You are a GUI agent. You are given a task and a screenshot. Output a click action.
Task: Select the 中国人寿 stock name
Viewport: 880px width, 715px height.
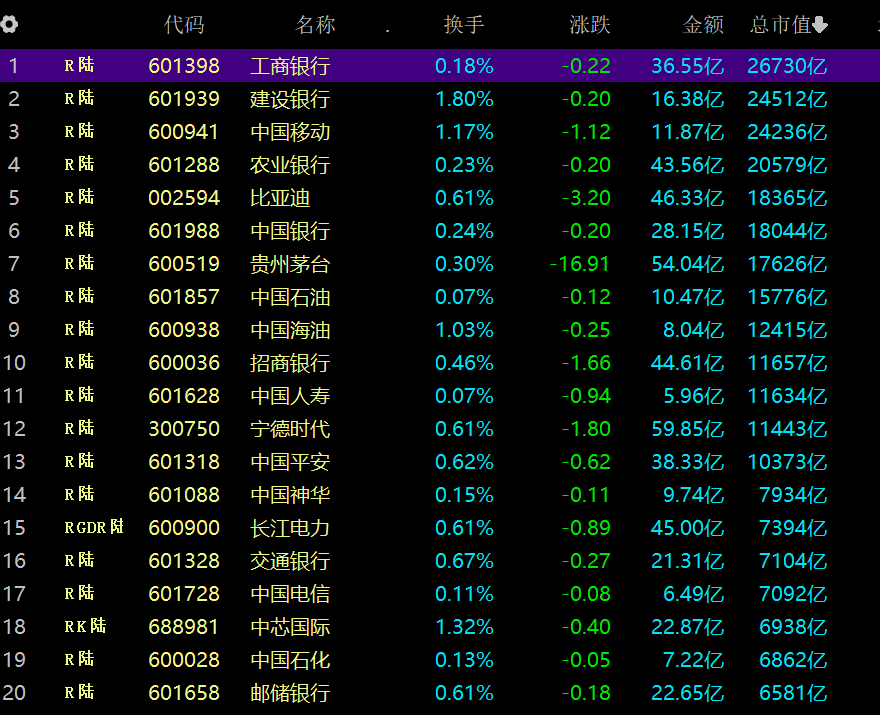[x=290, y=396]
